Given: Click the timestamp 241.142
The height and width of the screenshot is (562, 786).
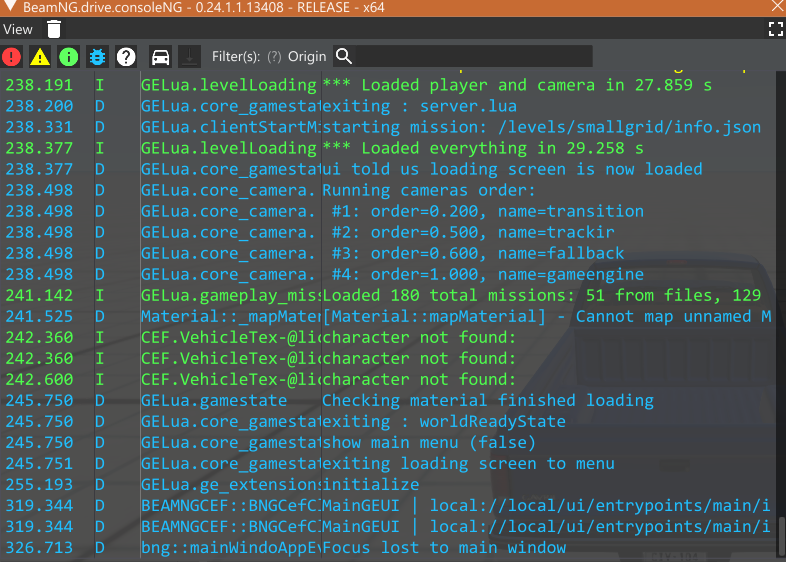Looking at the screenshot, I should [x=39, y=296].
